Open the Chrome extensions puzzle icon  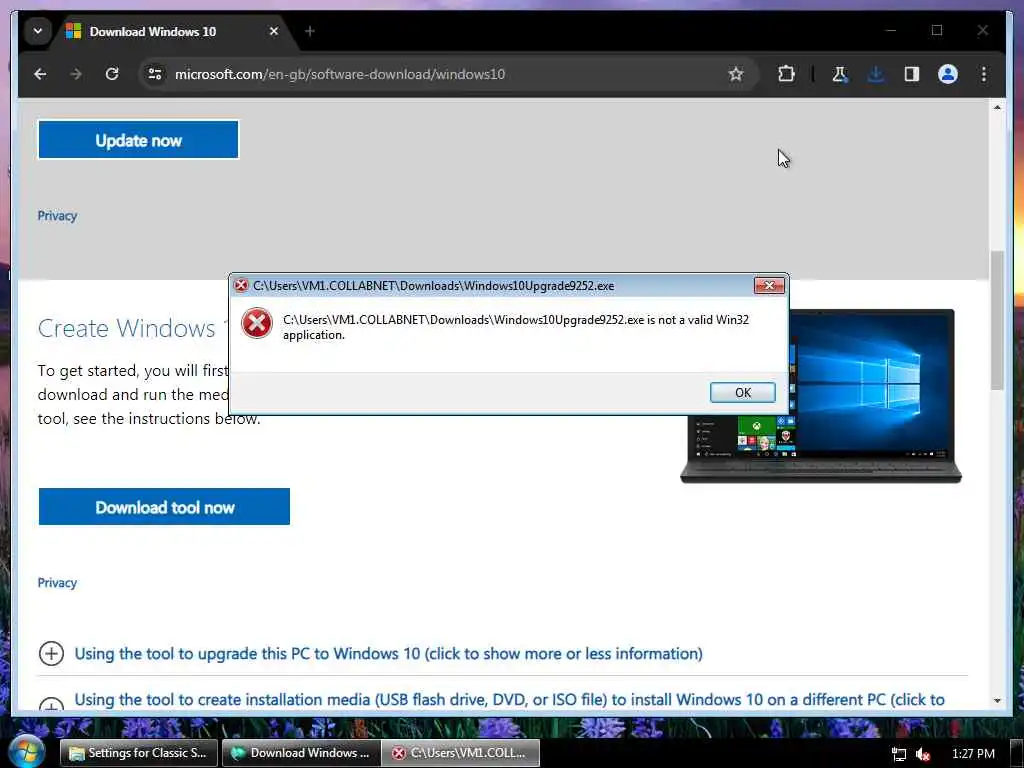(x=786, y=74)
